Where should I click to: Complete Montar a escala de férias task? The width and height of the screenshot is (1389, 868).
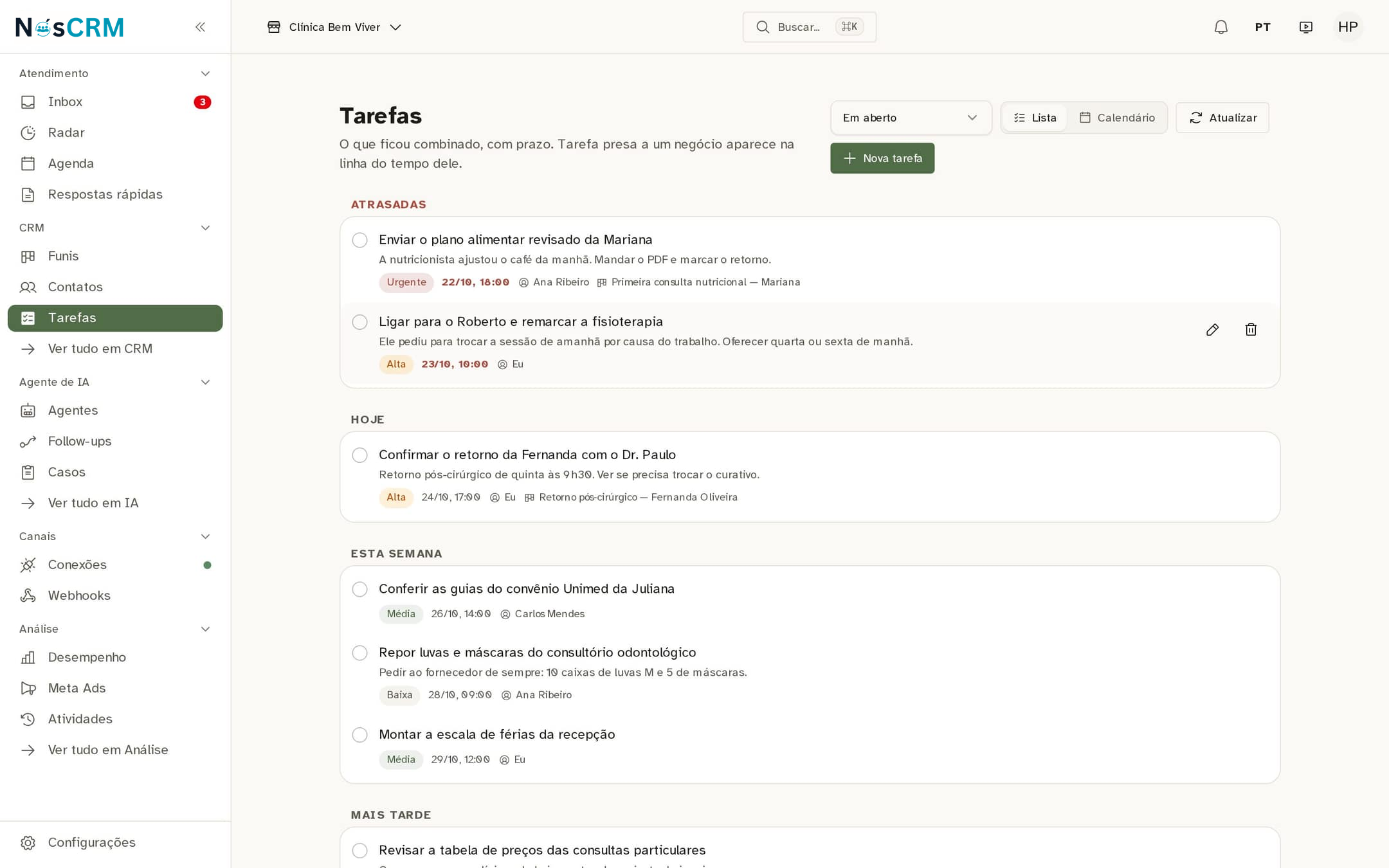click(x=359, y=735)
